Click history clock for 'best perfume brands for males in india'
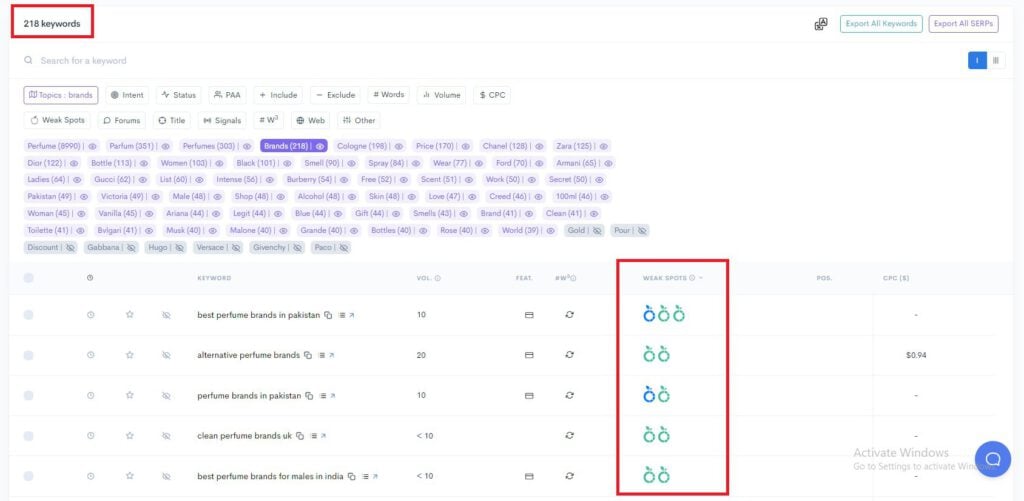The width and height of the screenshot is (1024, 501). point(91,476)
